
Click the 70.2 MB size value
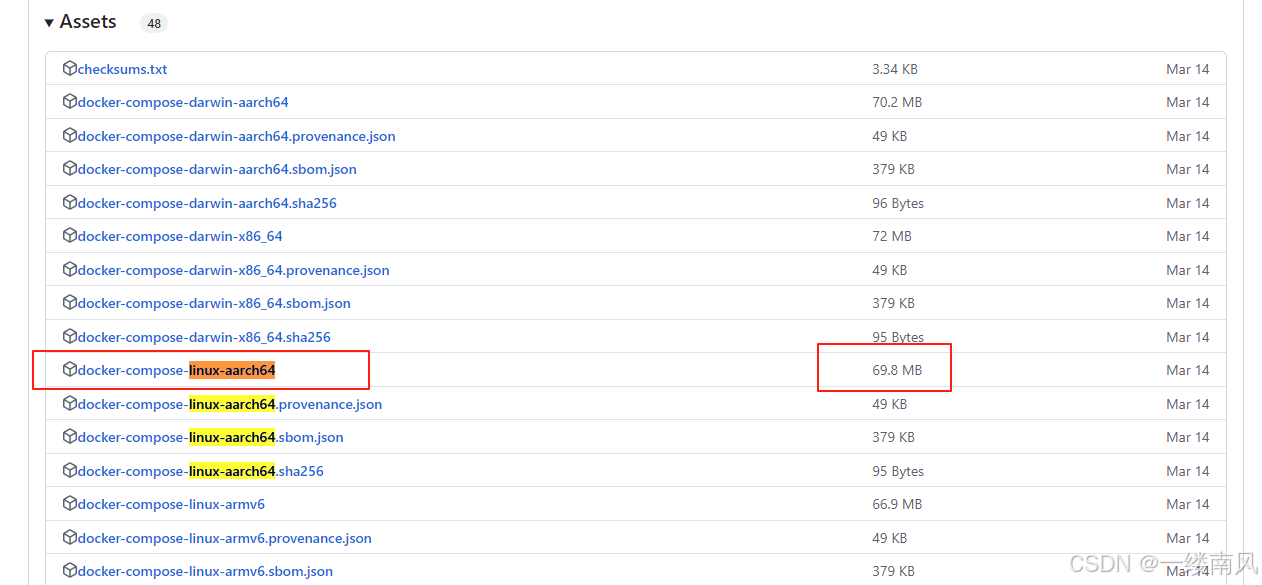(897, 102)
